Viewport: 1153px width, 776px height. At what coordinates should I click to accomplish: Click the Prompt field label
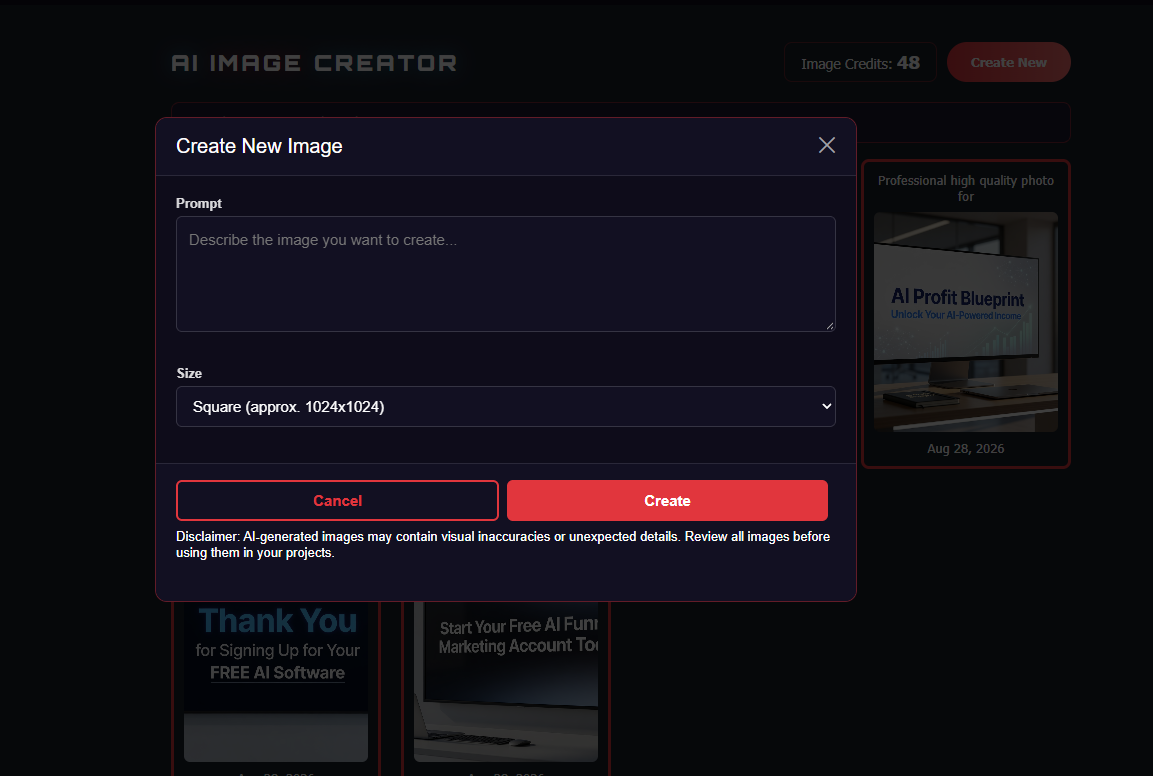199,203
